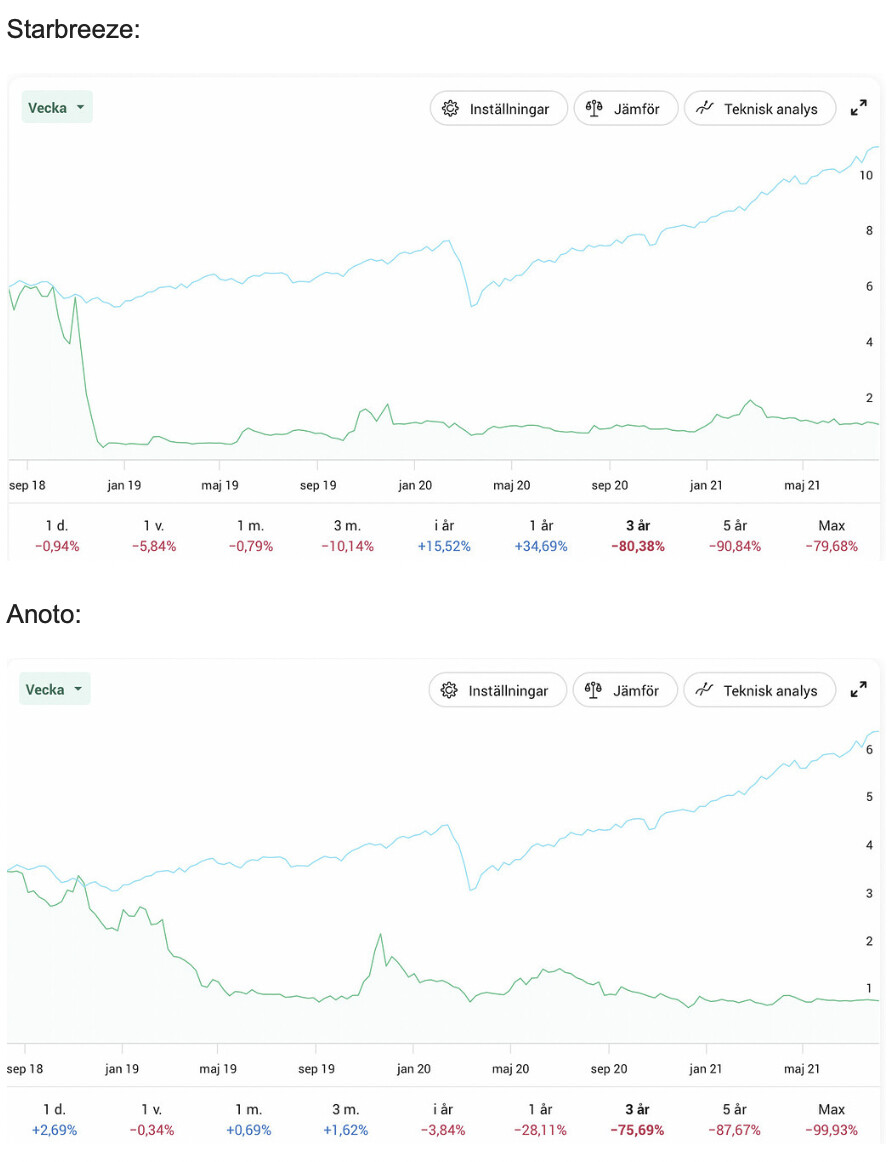Expand the Anoto chart to fullscreen
The width and height of the screenshot is (896, 1162).
pyautogui.click(x=858, y=690)
